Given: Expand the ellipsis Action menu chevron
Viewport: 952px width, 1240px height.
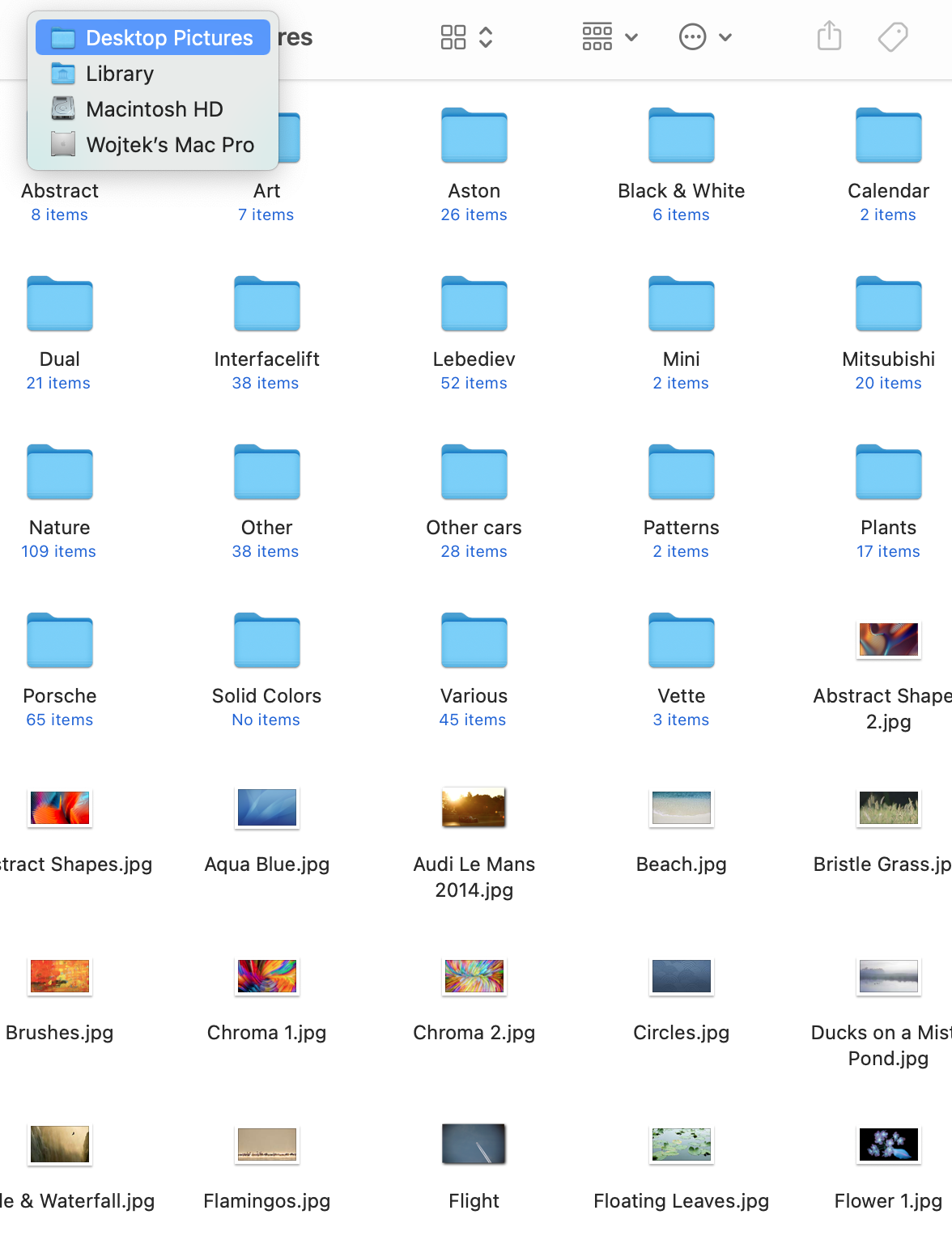Looking at the screenshot, I should click(725, 37).
